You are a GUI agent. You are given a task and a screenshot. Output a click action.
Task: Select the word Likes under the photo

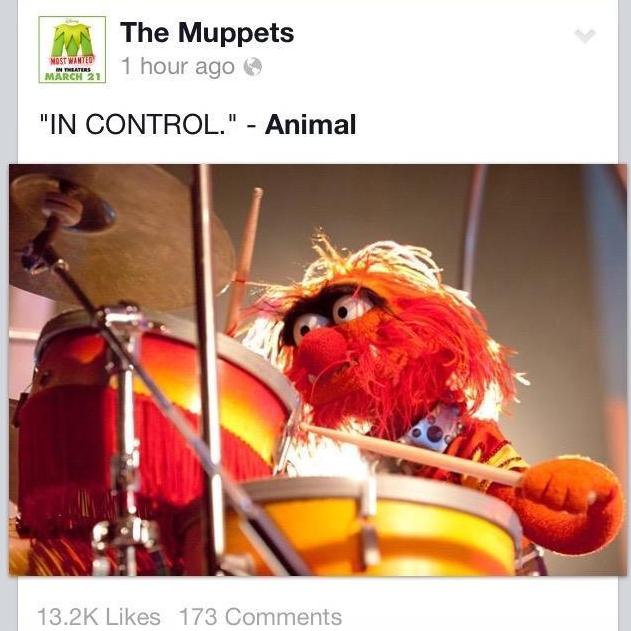pos(133,617)
